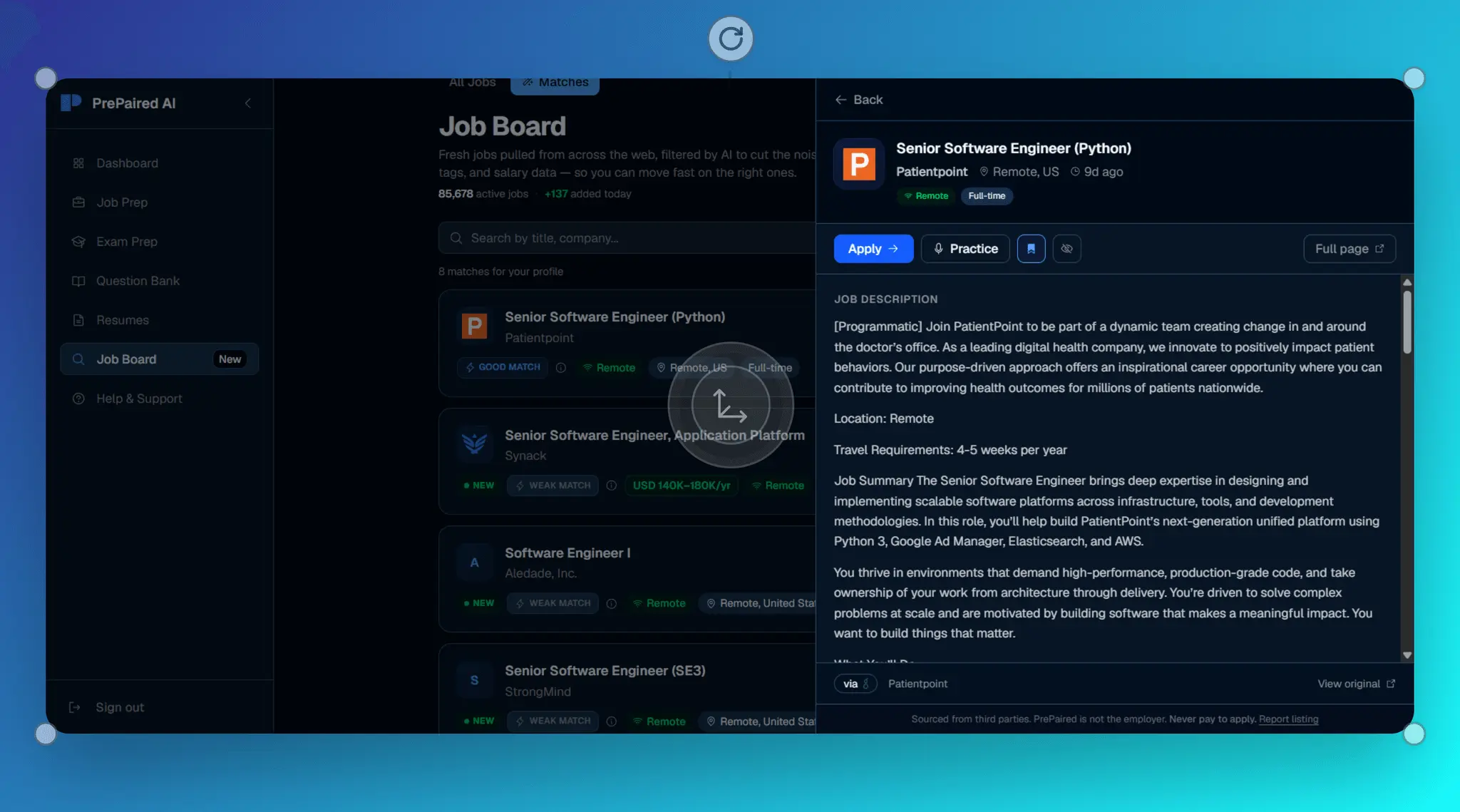Click the rotate handle above the image

730,38
